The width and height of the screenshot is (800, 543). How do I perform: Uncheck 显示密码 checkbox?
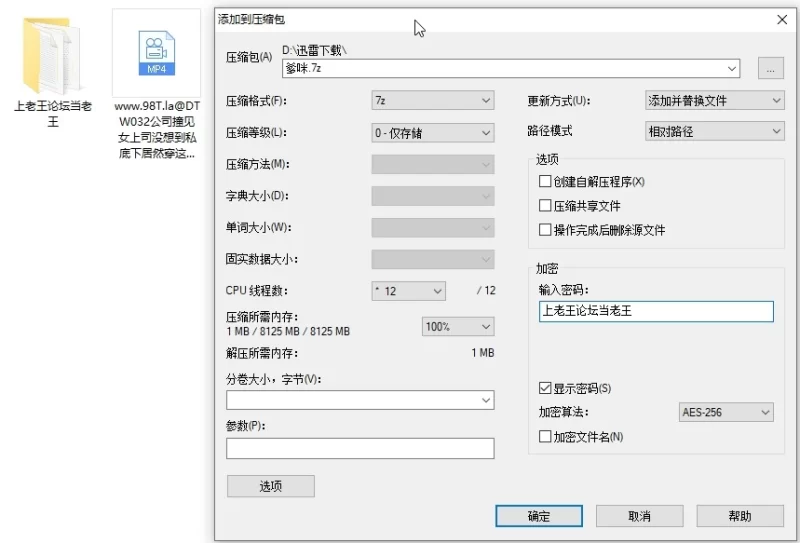[545, 388]
